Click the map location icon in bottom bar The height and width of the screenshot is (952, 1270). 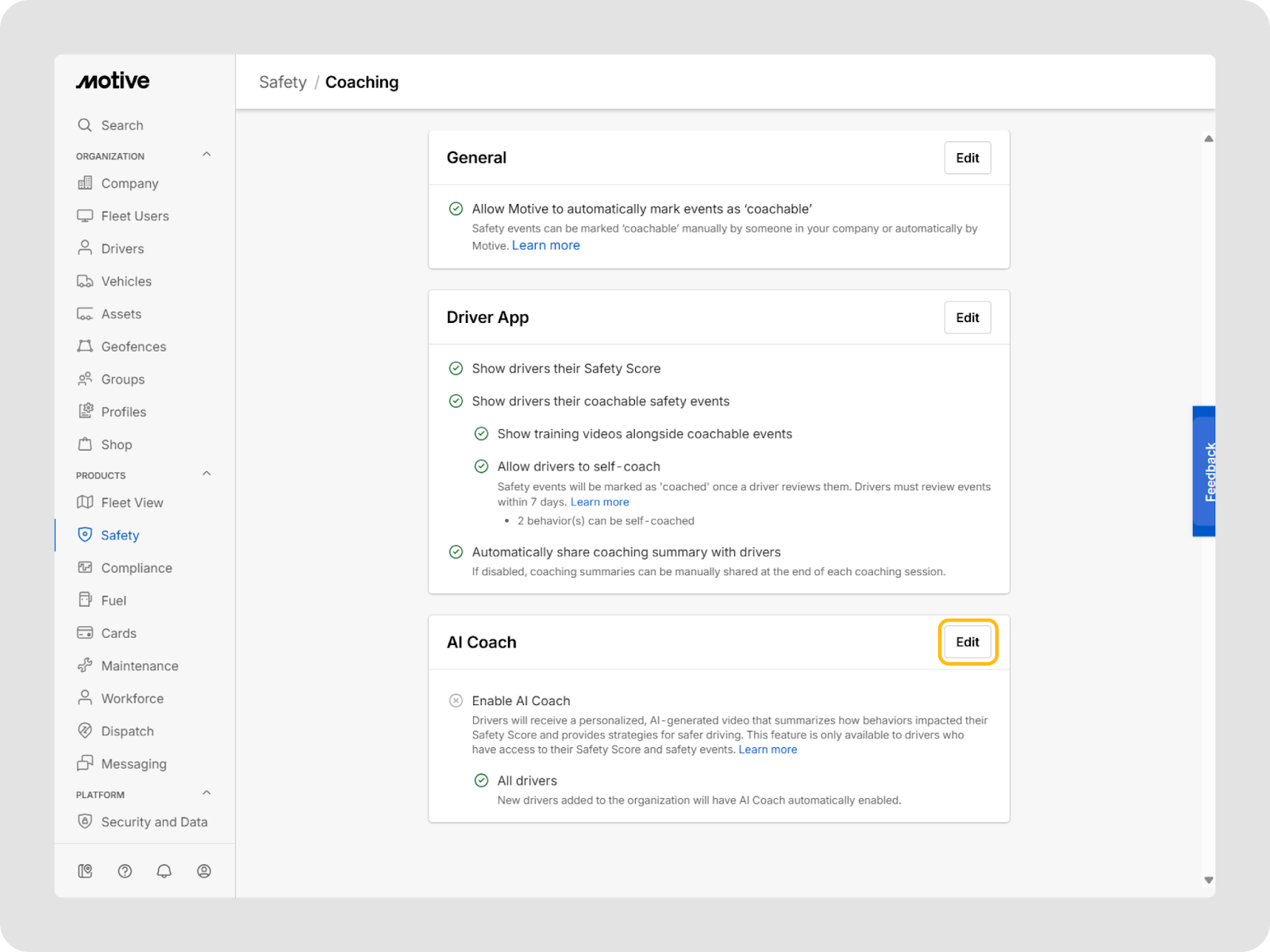click(x=85, y=871)
